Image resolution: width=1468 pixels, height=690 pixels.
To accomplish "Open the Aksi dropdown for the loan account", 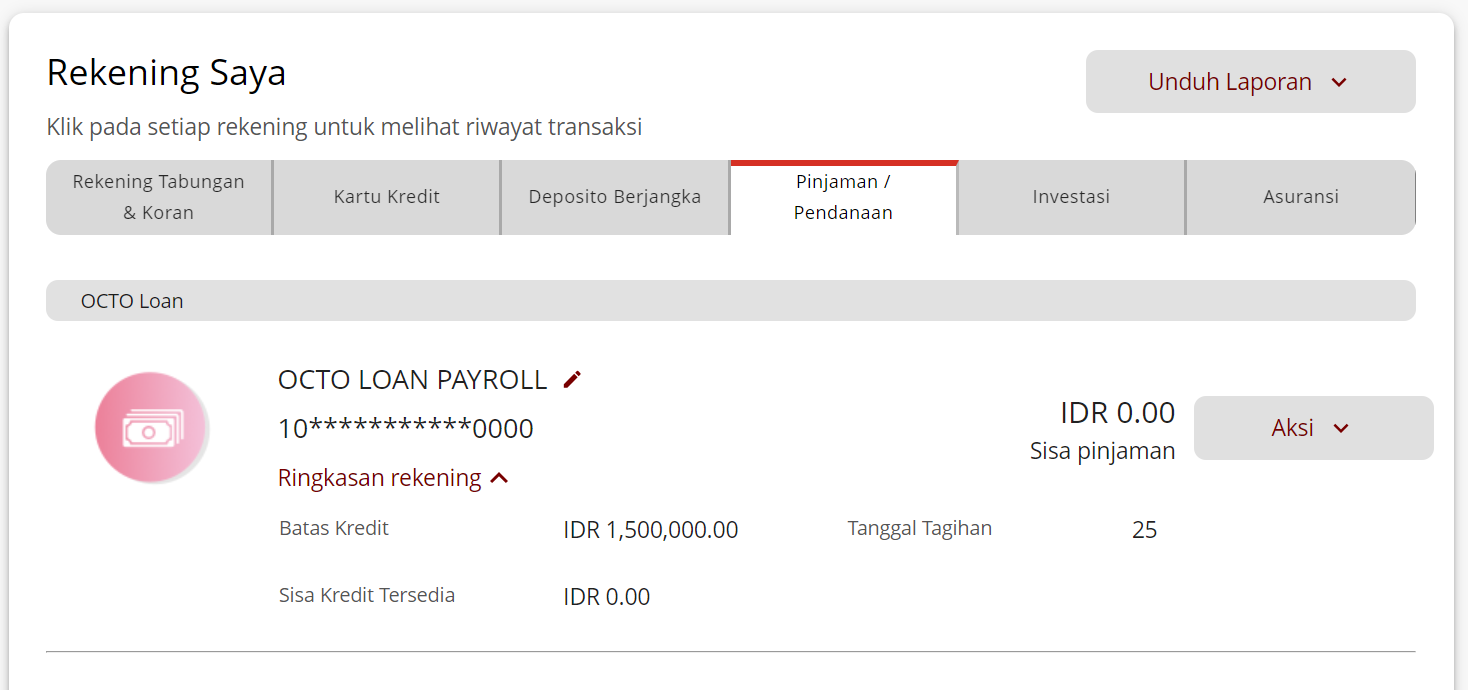I will click(x=1313, y=427).
